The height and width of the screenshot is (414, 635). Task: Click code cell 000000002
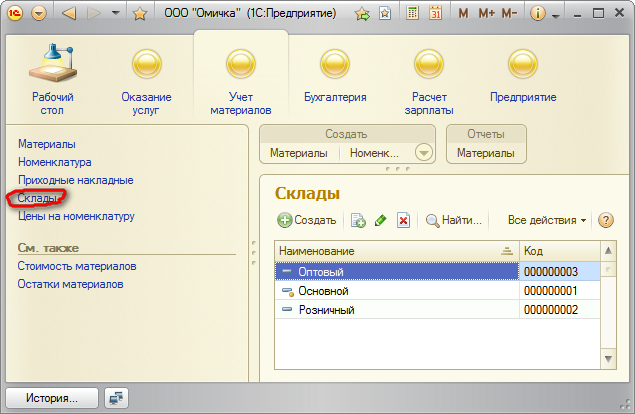(560, 309)
